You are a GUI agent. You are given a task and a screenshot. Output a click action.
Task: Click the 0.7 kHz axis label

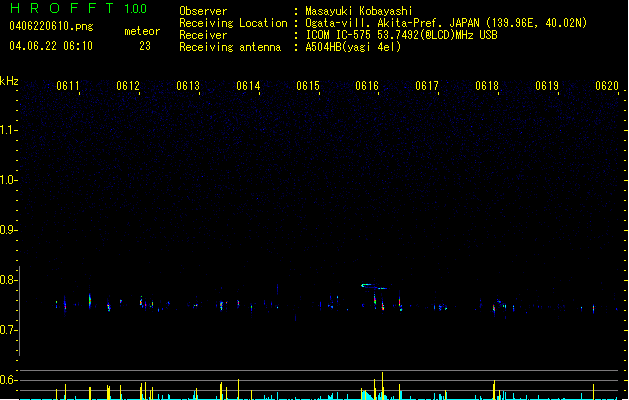click(x=8, y=330)
